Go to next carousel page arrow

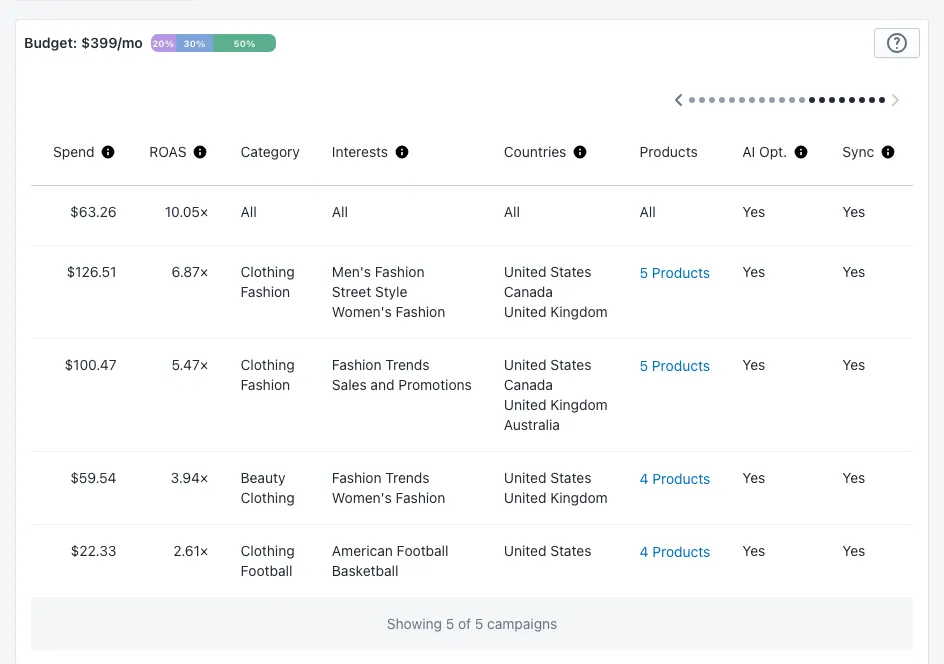click(895, 100)
